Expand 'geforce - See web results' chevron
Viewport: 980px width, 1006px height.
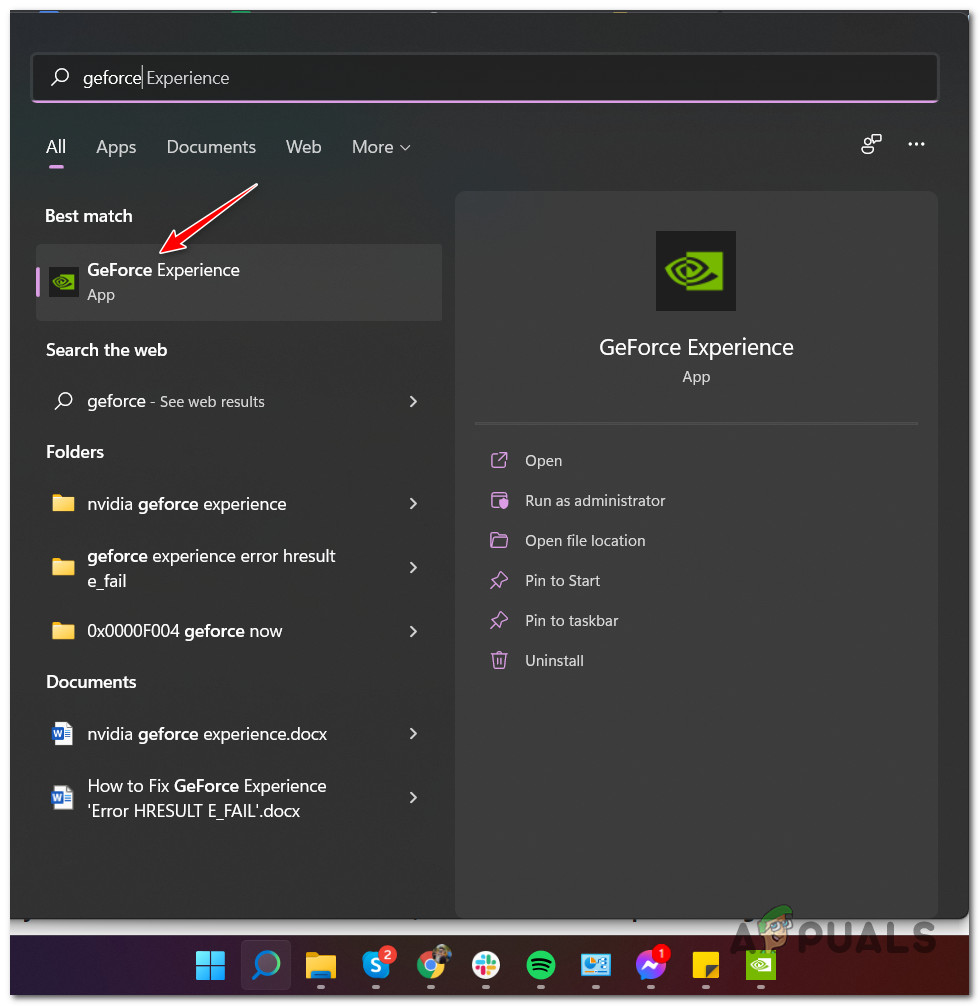[x=413, y=402]
